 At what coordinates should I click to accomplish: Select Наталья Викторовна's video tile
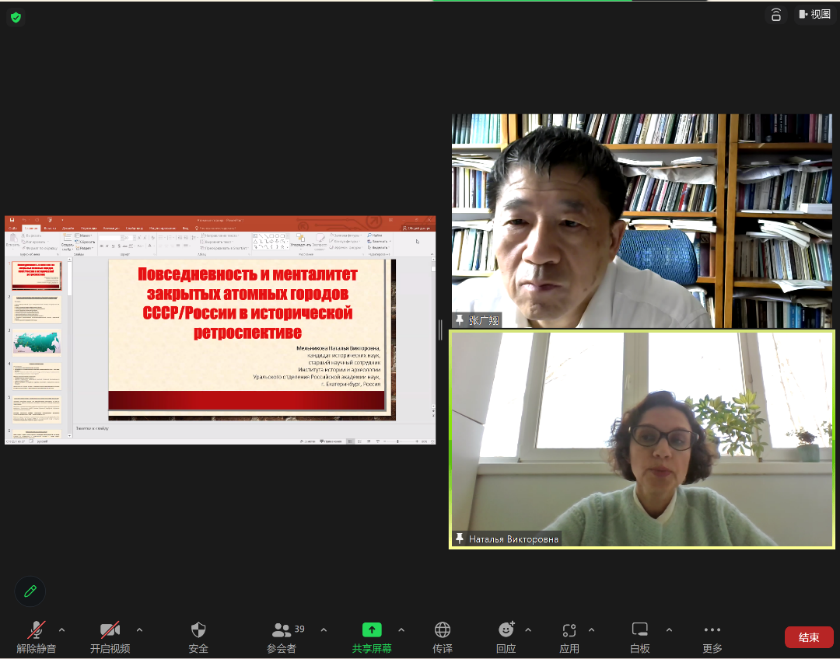pyautogui.click(x=641, y=440)
